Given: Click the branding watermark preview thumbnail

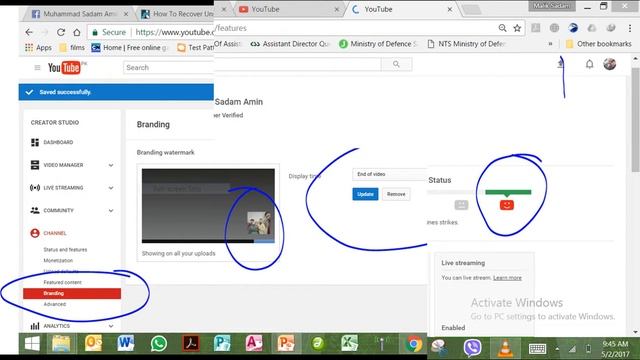Looking at the screenshot, I should [208, 206].
